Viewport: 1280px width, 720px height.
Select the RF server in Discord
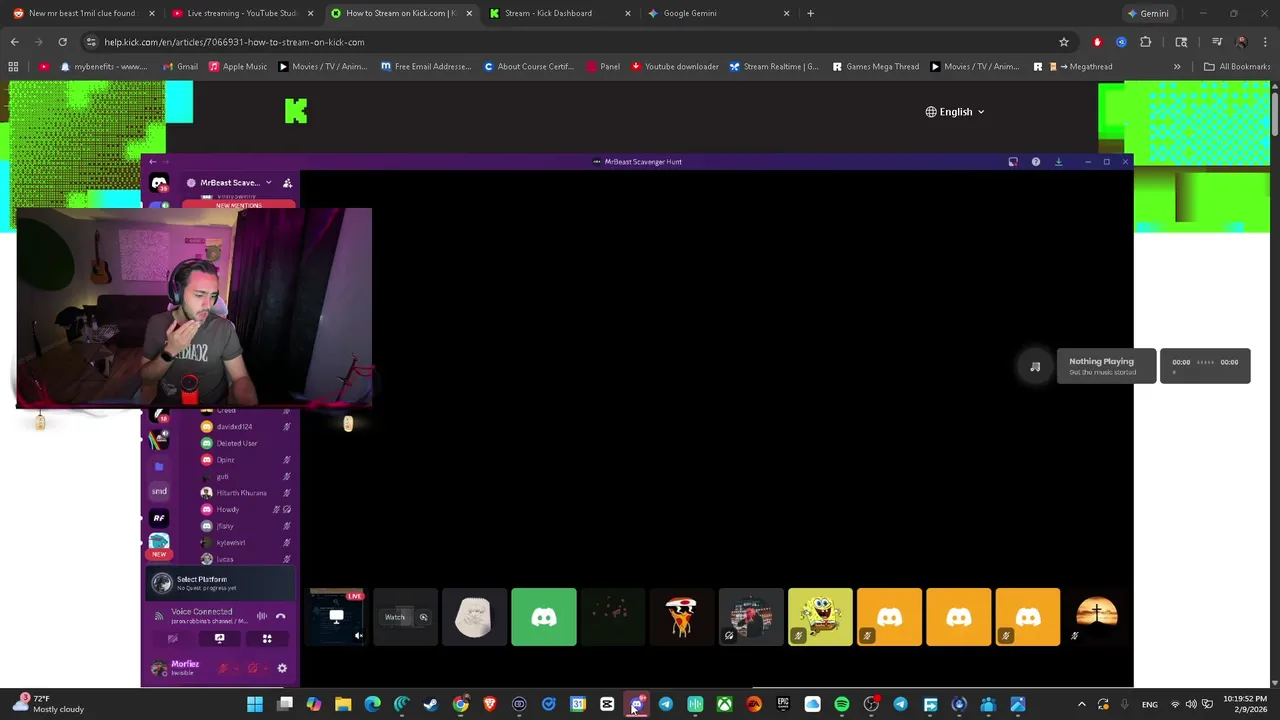pyautogui.click(x=159, y=518)
